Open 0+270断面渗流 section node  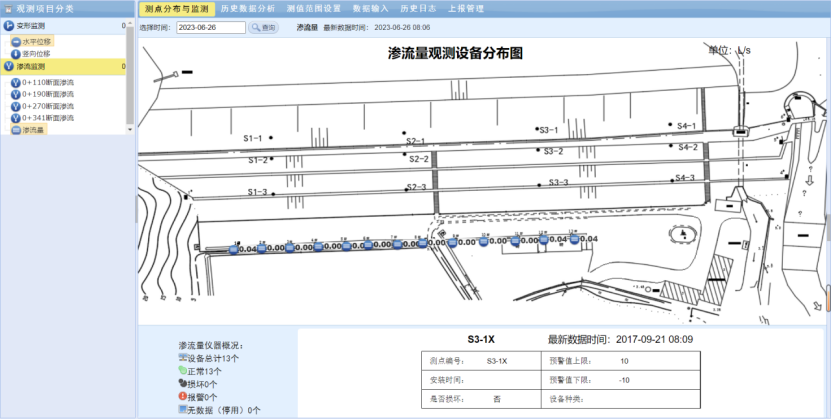coord(46,106)
